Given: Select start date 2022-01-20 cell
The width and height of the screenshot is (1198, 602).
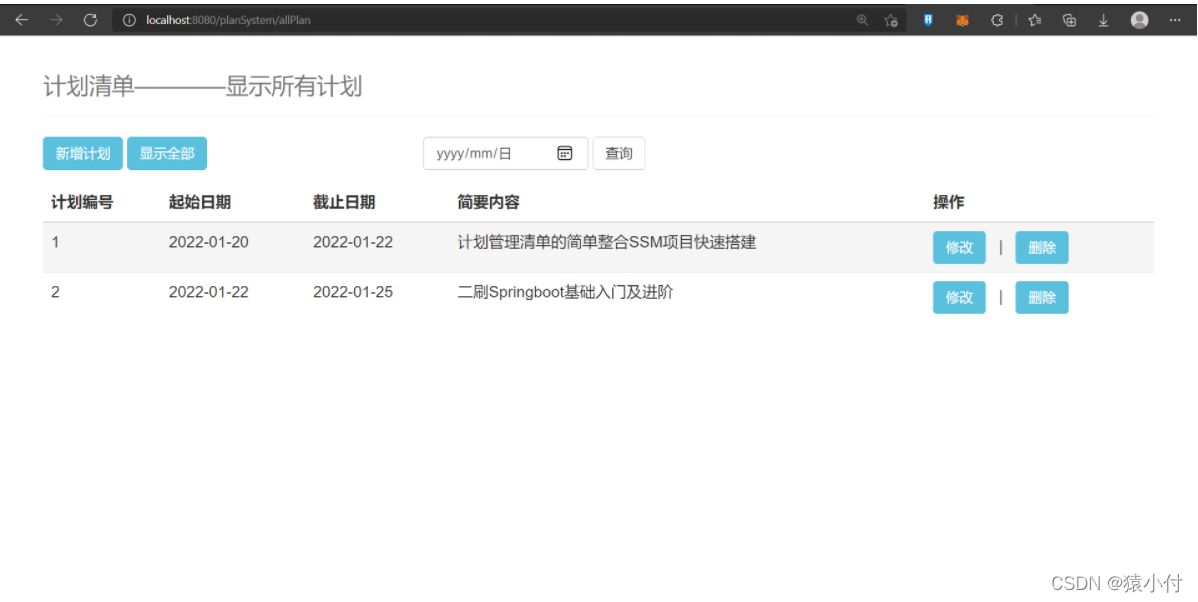Looking at the screenshot, I should 209,242.
